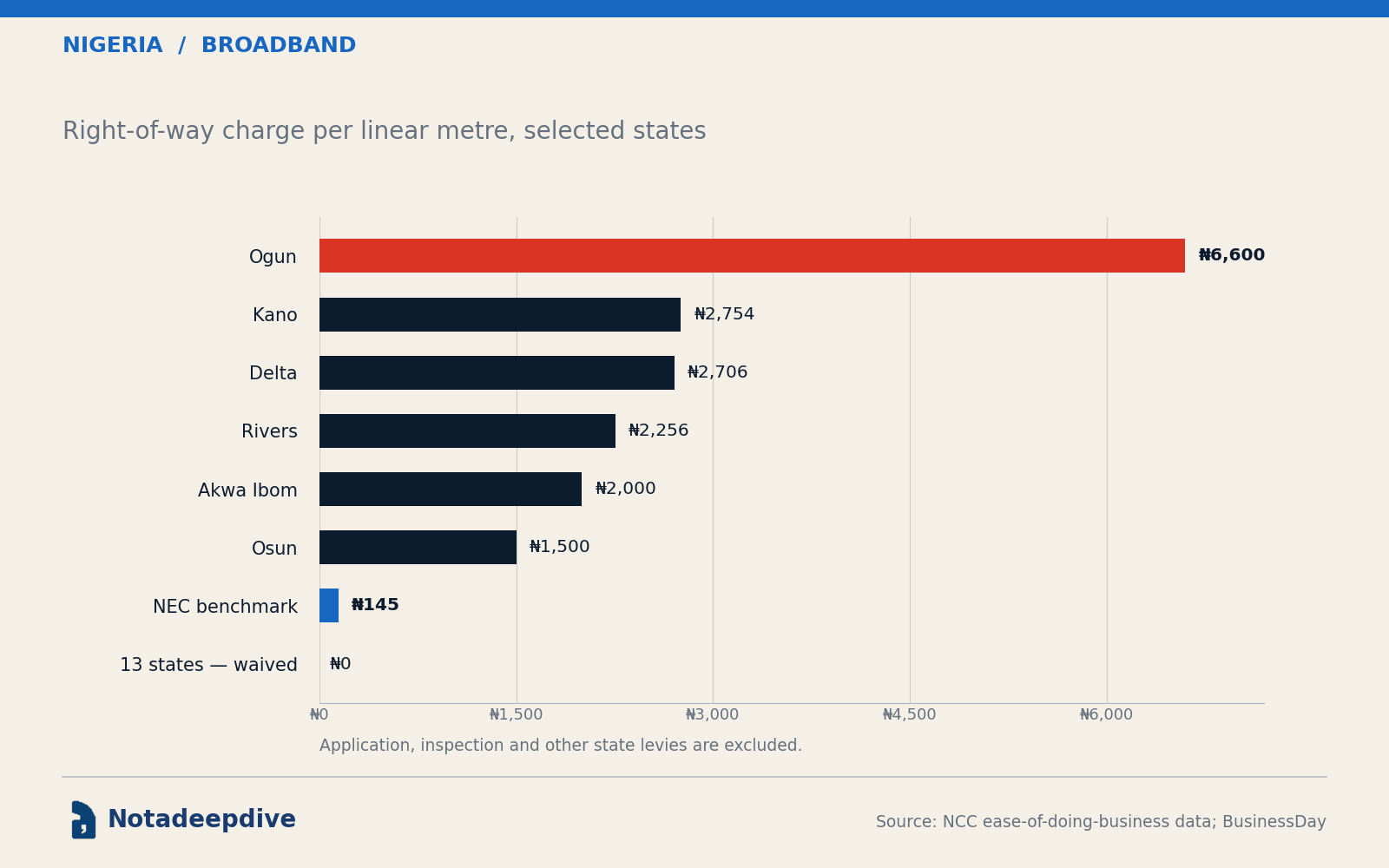Viewport: 1389px width, 868px height.
Task: Click the footnote about excluded levies
Action: (561, 746)
